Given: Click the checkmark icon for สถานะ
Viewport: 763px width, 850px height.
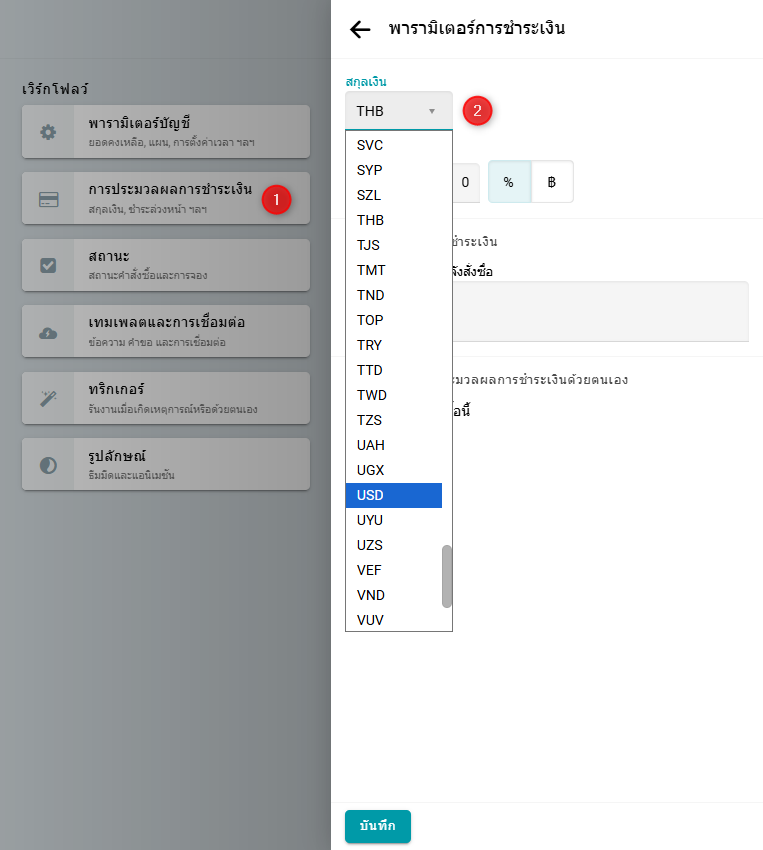Looking at the screenshot, I should [x=48, y=265].
